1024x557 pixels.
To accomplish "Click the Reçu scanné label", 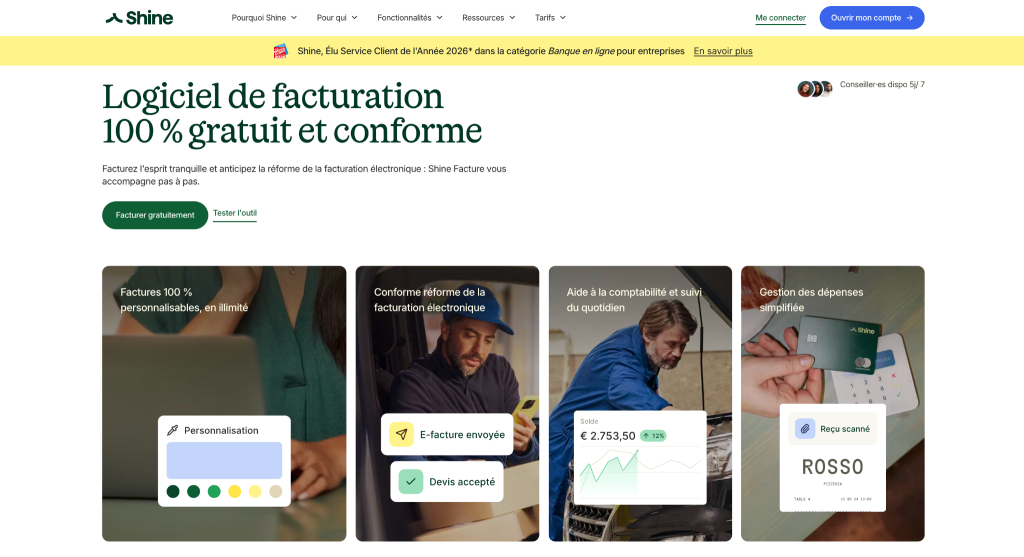I will (x=845, y=429).
